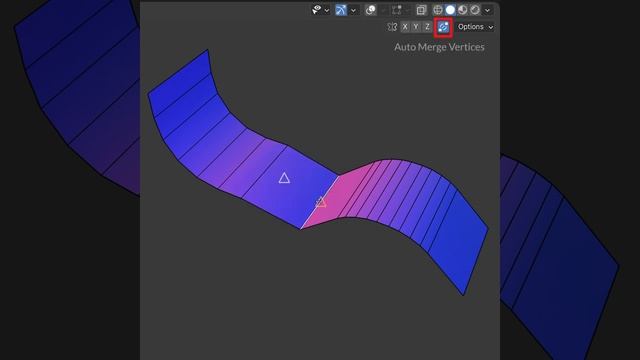Viewport: 640px width, 360px height.
Task: Enable X axis mirror
Action: coord(405,27)
